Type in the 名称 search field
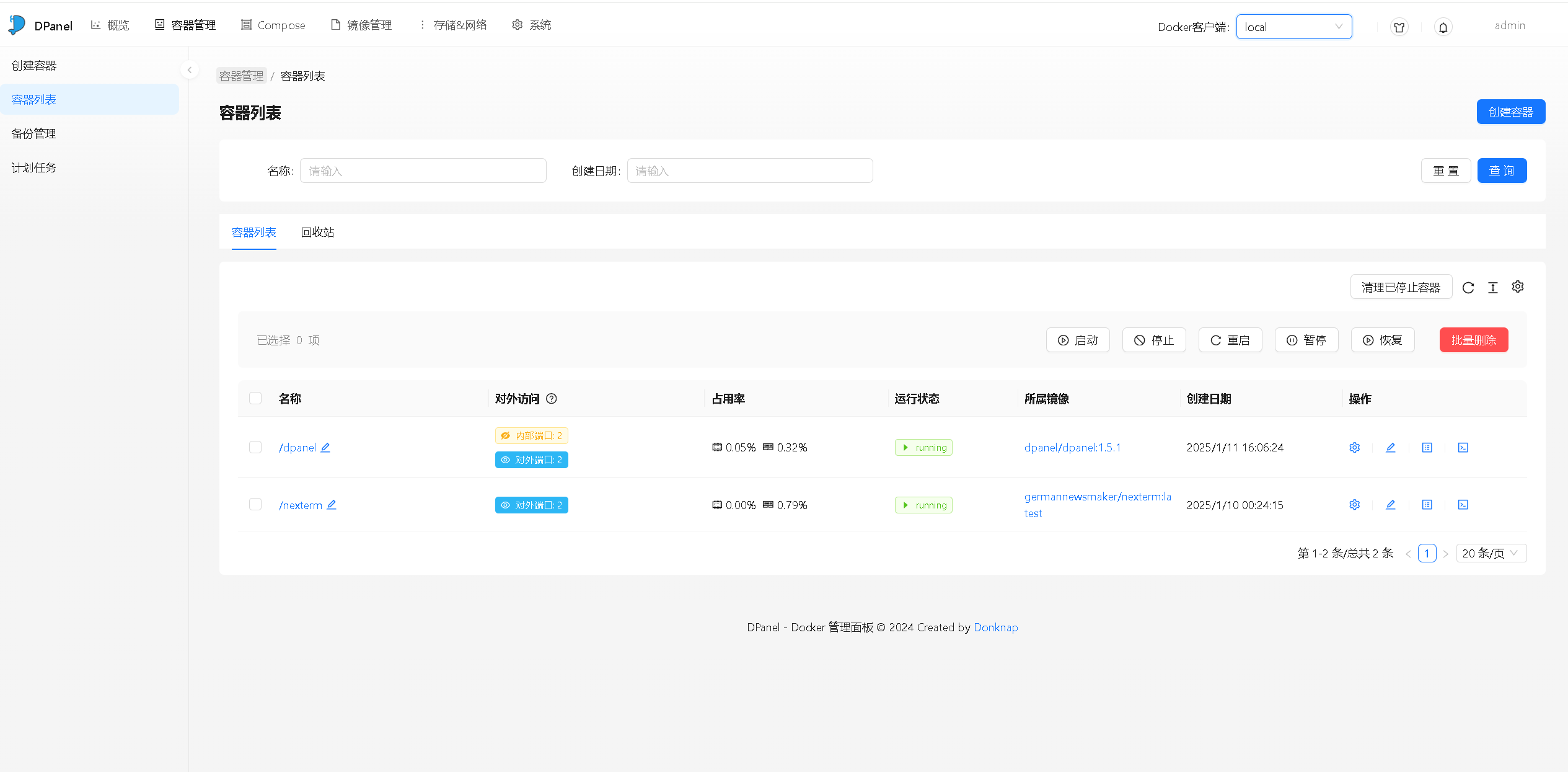 (x=423, y=170)
